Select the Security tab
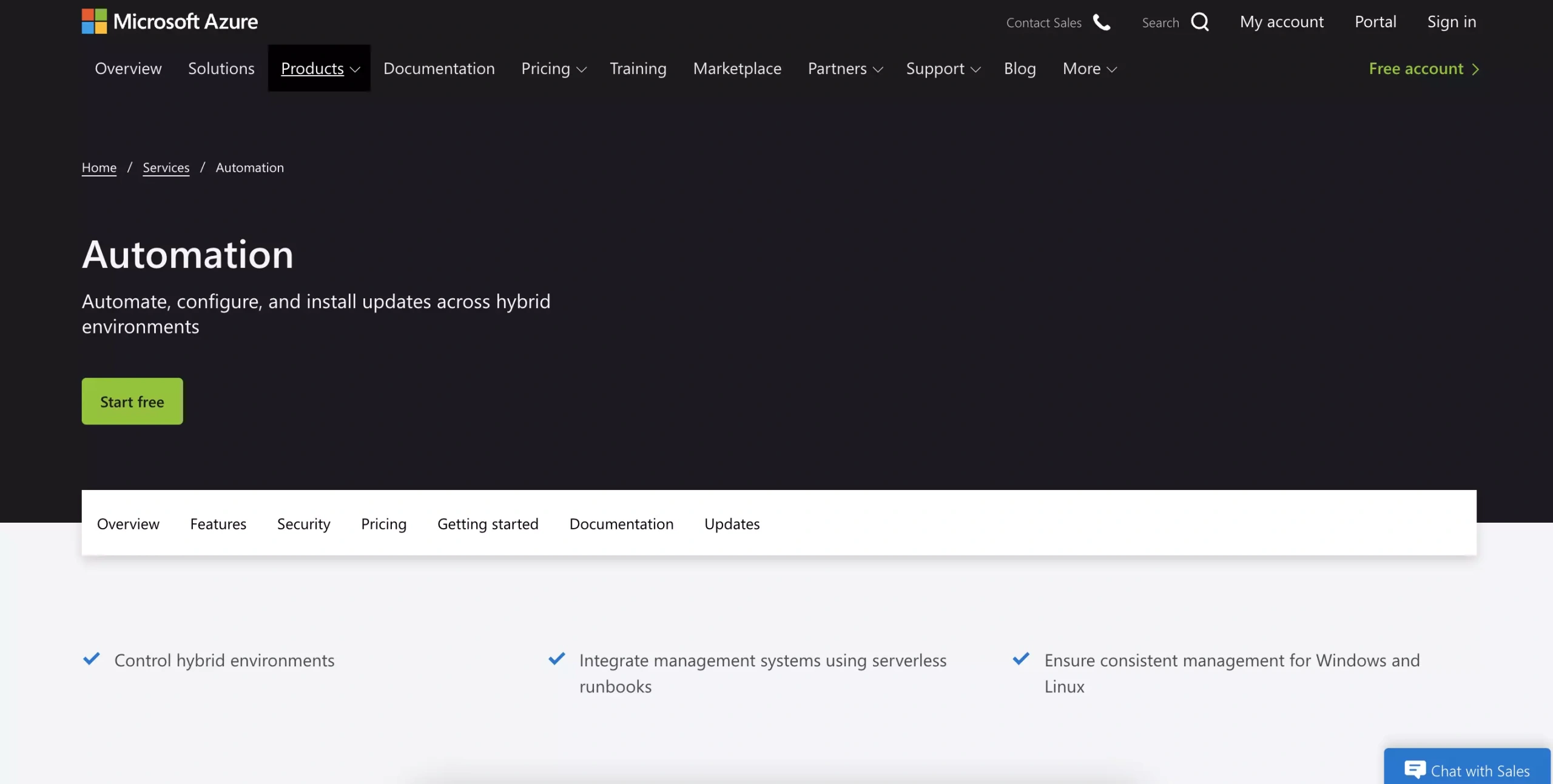The height and width of the screenshot is (784, 1553). (303, 523)
